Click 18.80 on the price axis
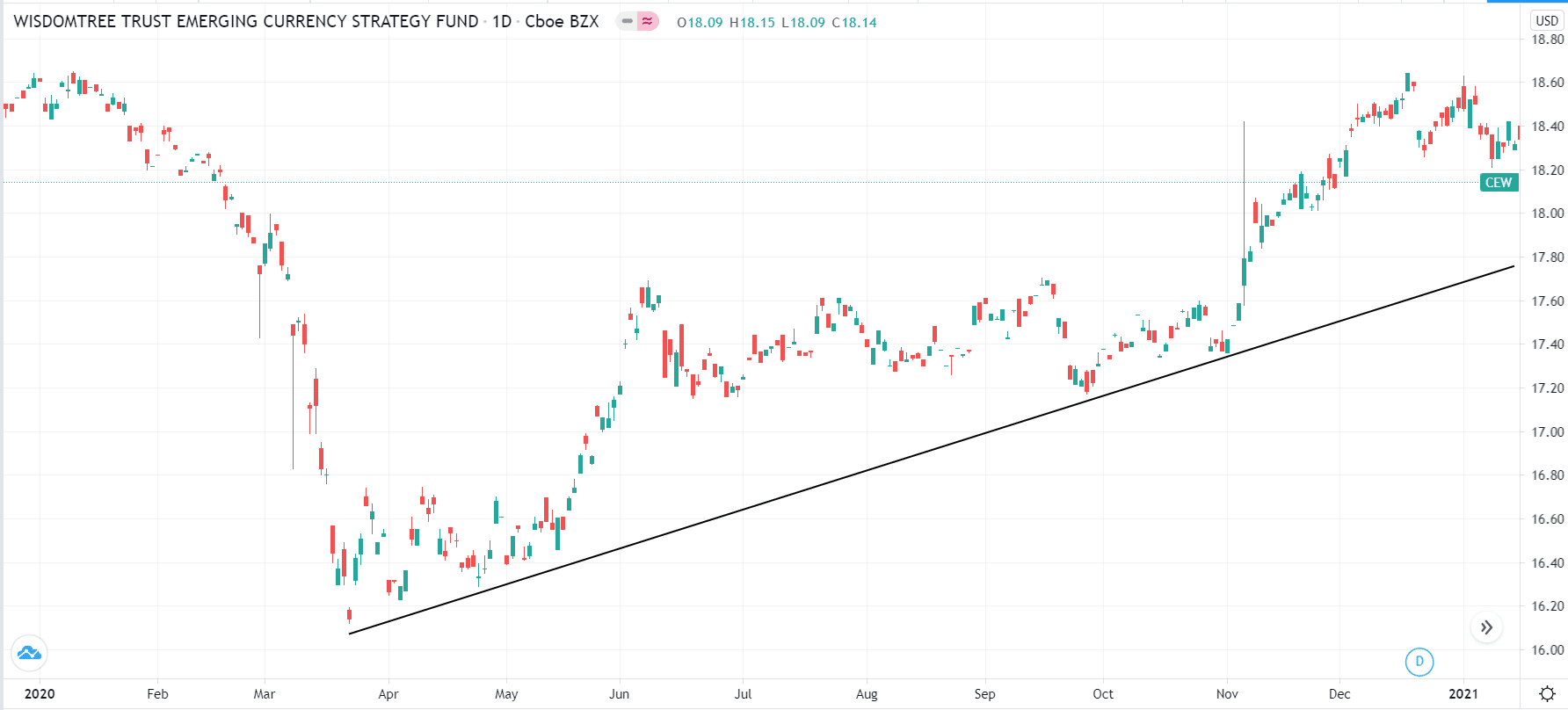The width and height of the screenshot is (1568, 710). 1547,40
